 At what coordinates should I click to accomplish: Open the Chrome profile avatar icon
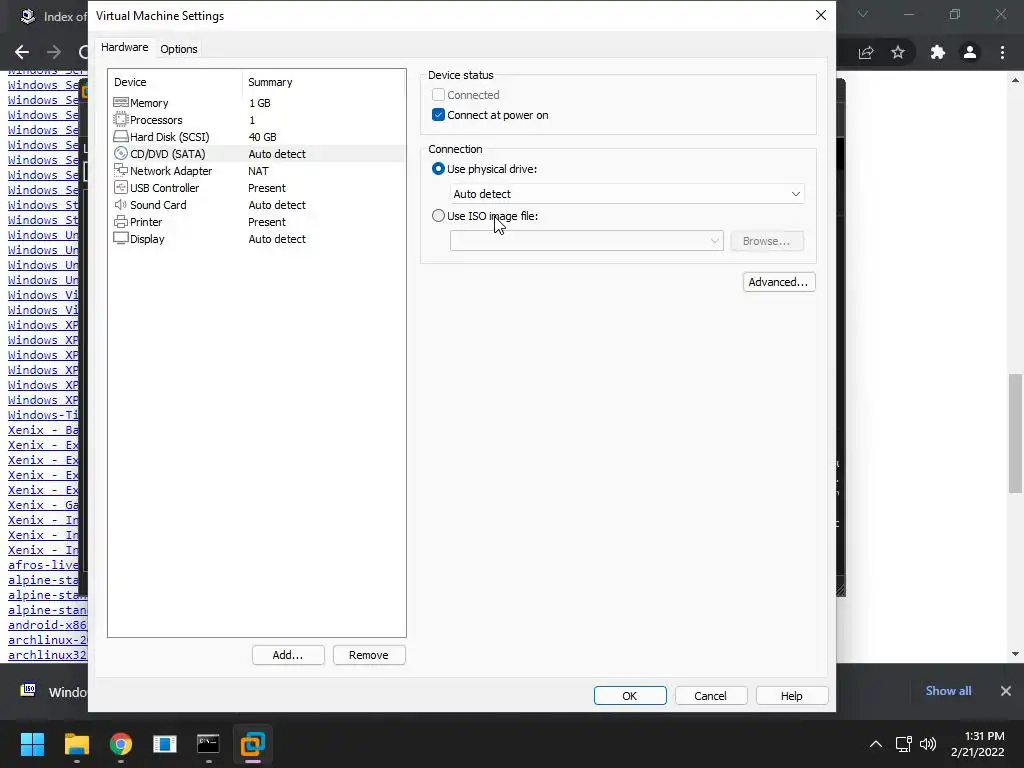pos(970,52)
